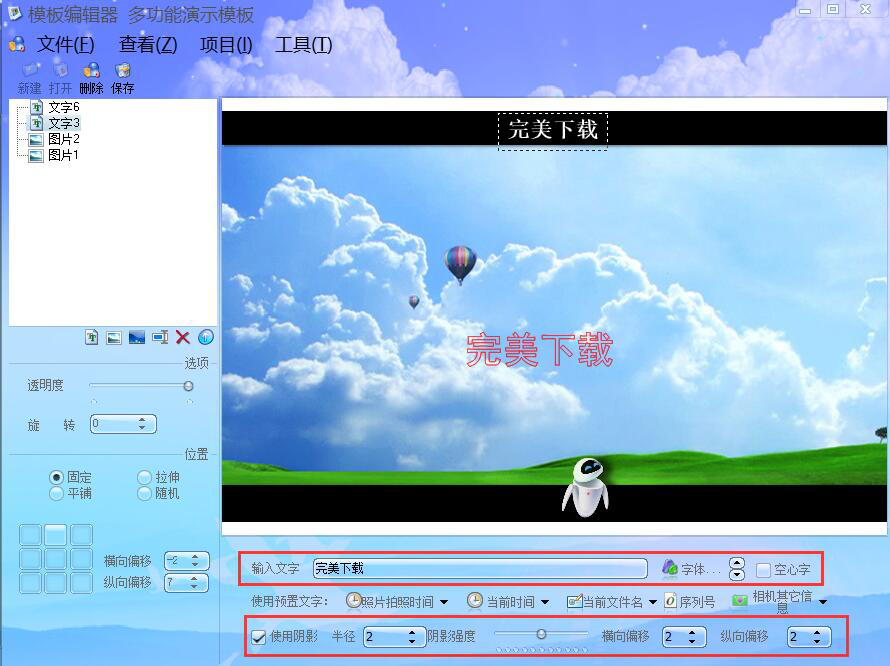Decrease position 横向偏移 in left panel with down arrow
Viewport: 890px width, 666px height.
coord(195,564)
